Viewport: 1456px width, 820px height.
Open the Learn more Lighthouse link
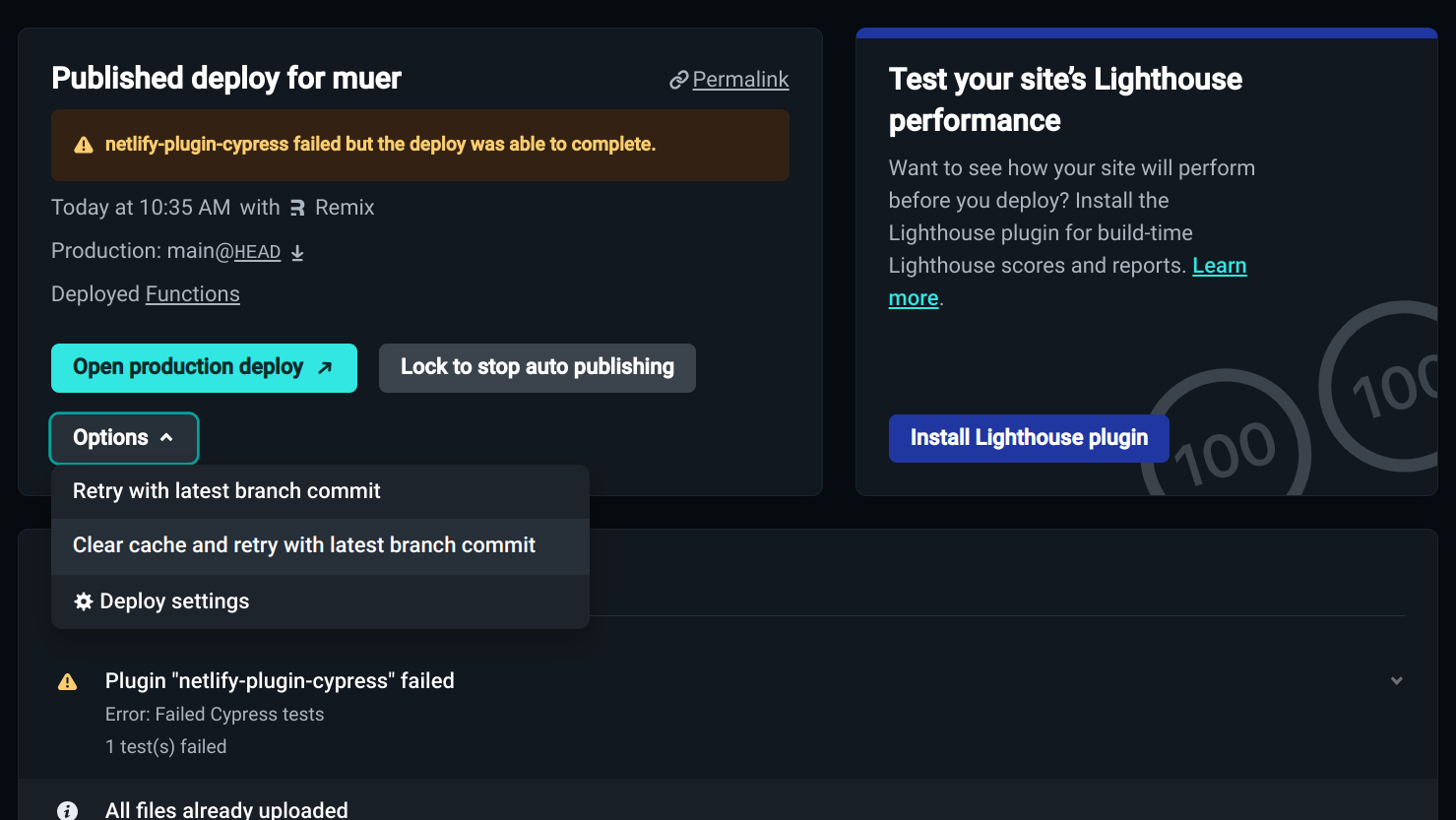(1068, 282)
